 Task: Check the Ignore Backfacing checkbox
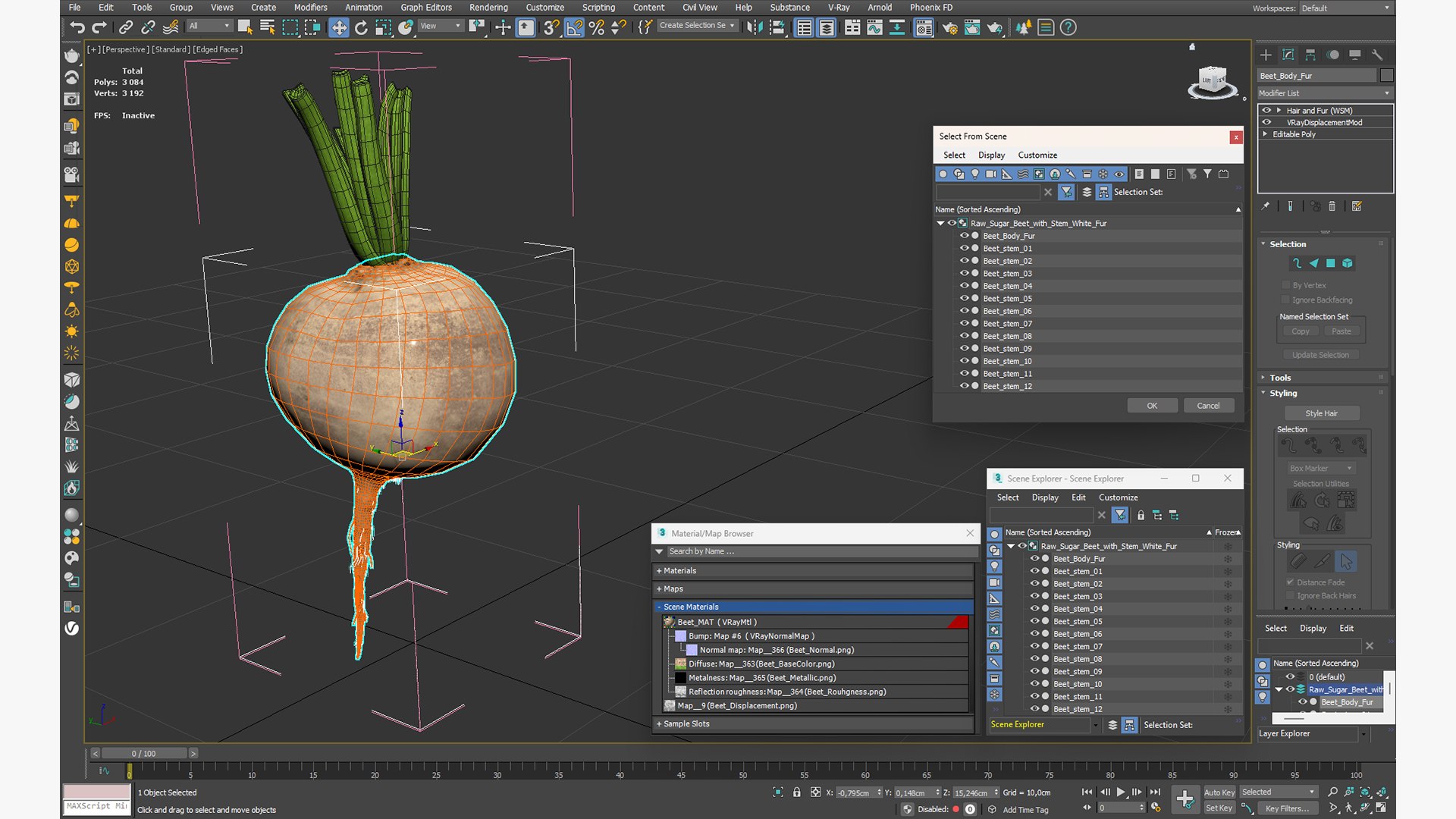(1285, 300)
